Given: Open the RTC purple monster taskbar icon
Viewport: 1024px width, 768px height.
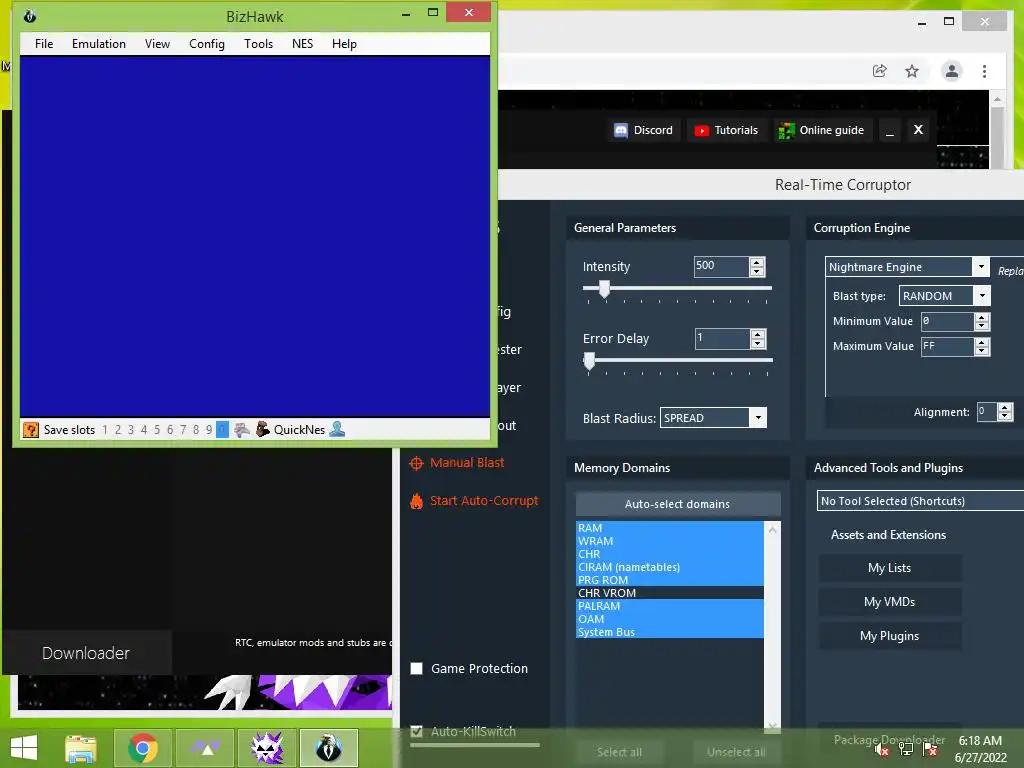Looking at the screenshot, I should [267, 748].
